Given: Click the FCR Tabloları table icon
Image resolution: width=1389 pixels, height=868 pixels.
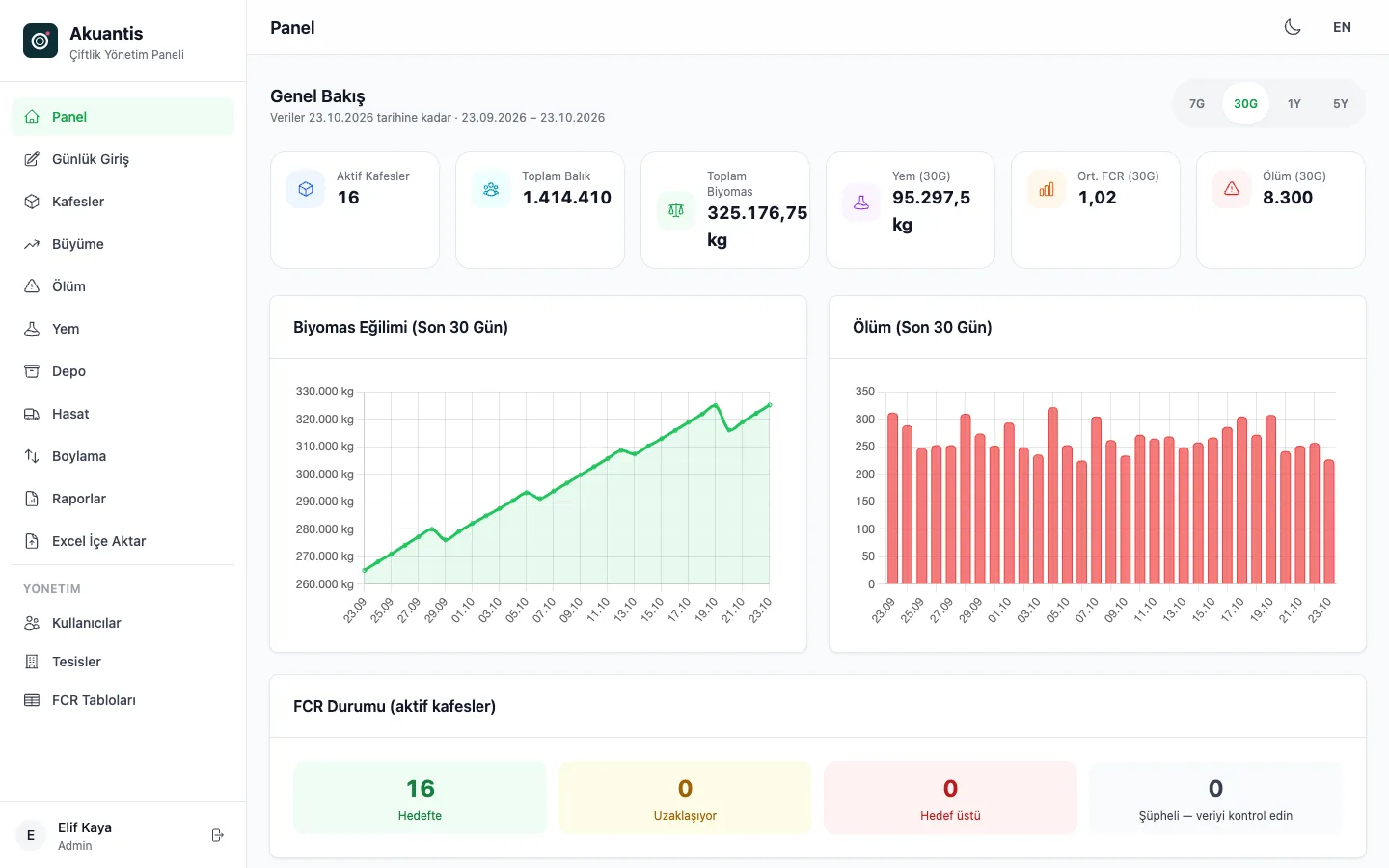Looking at the screenshot, I should 32,700.
